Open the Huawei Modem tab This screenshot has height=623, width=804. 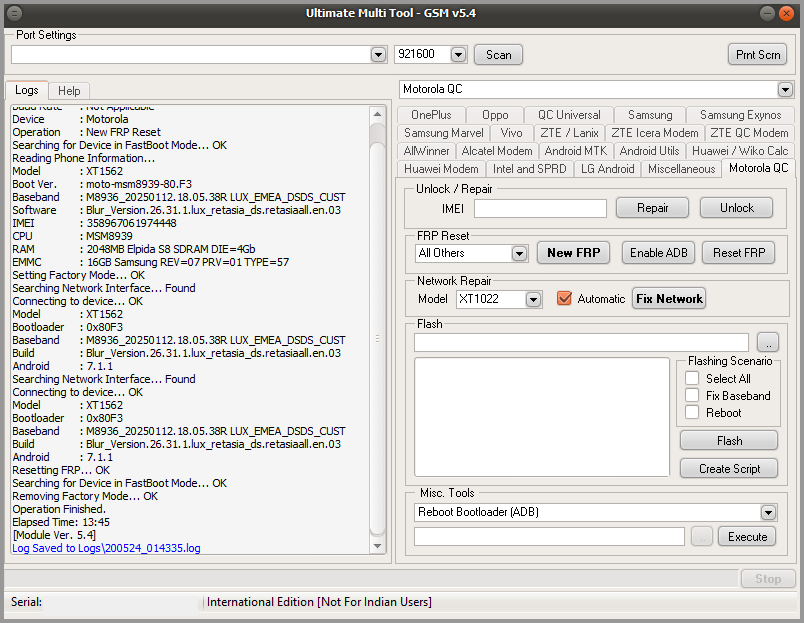[441, 169]
